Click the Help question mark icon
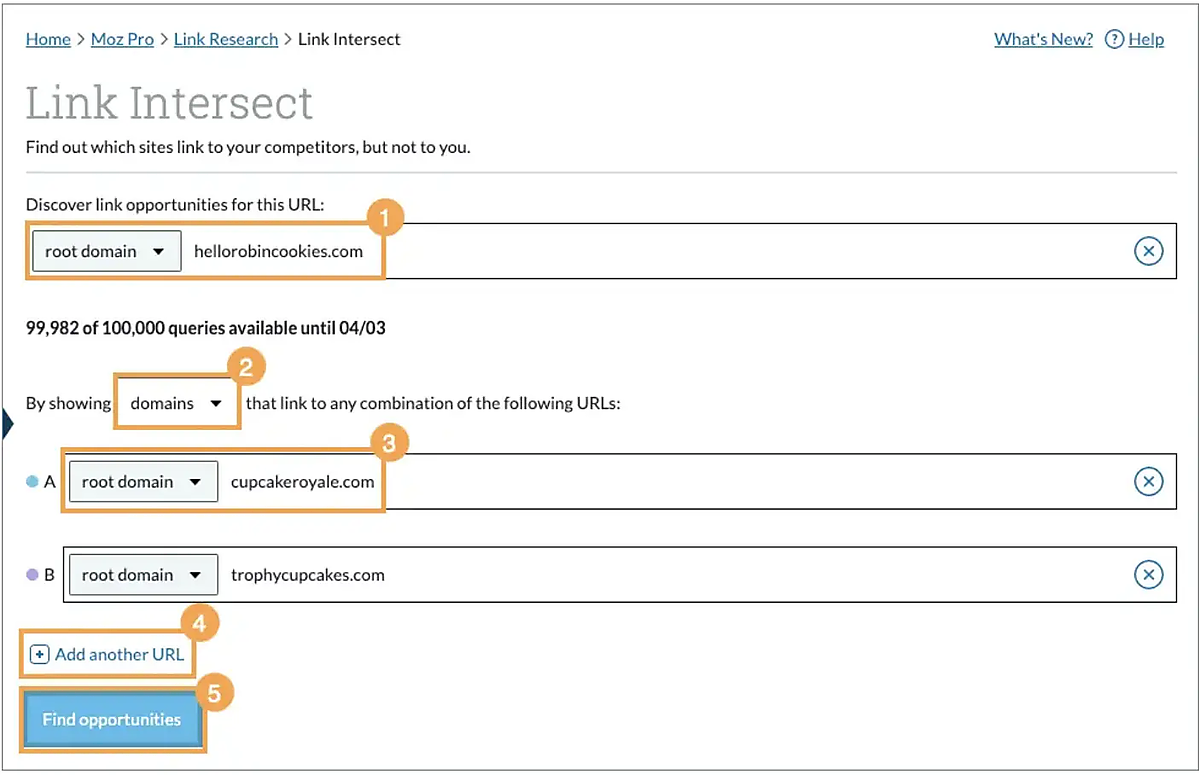This screenshot has height=775, width=1200. [1114, 39]
